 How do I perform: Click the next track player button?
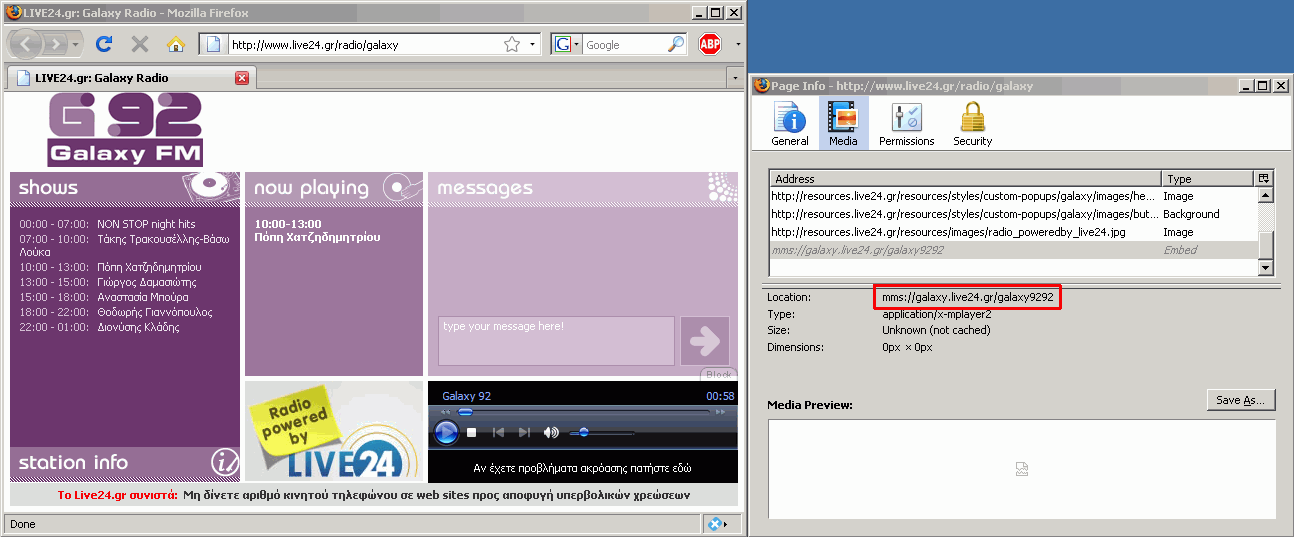(x=524, y=433)
